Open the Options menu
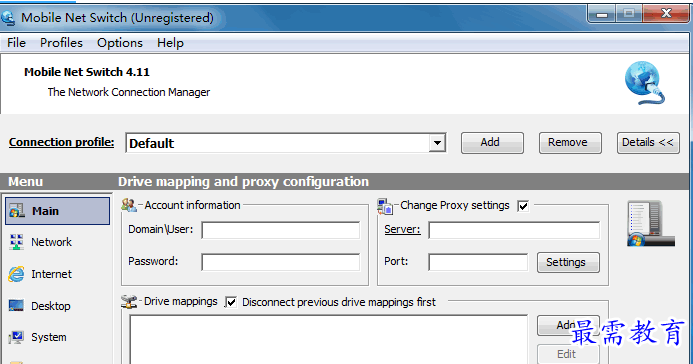This screenshot has height=364, width=693. click(120, 43)
